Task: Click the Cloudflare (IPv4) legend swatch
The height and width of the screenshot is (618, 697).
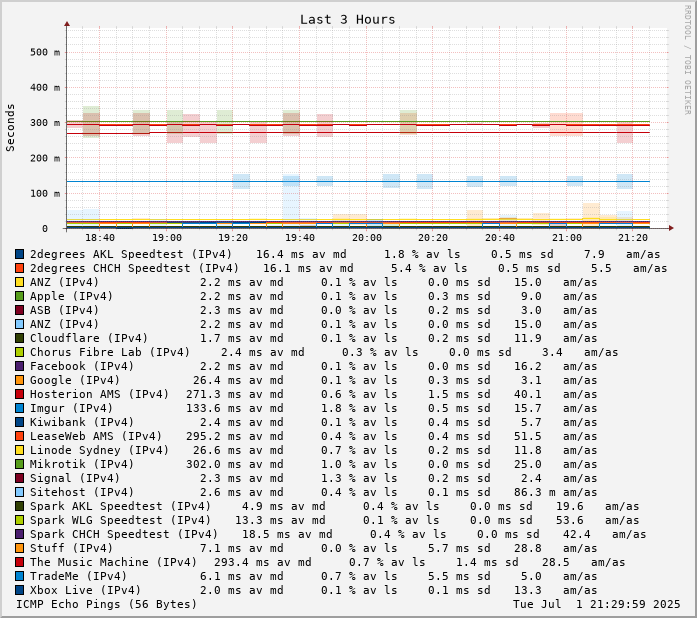Action: click(19, 338)
